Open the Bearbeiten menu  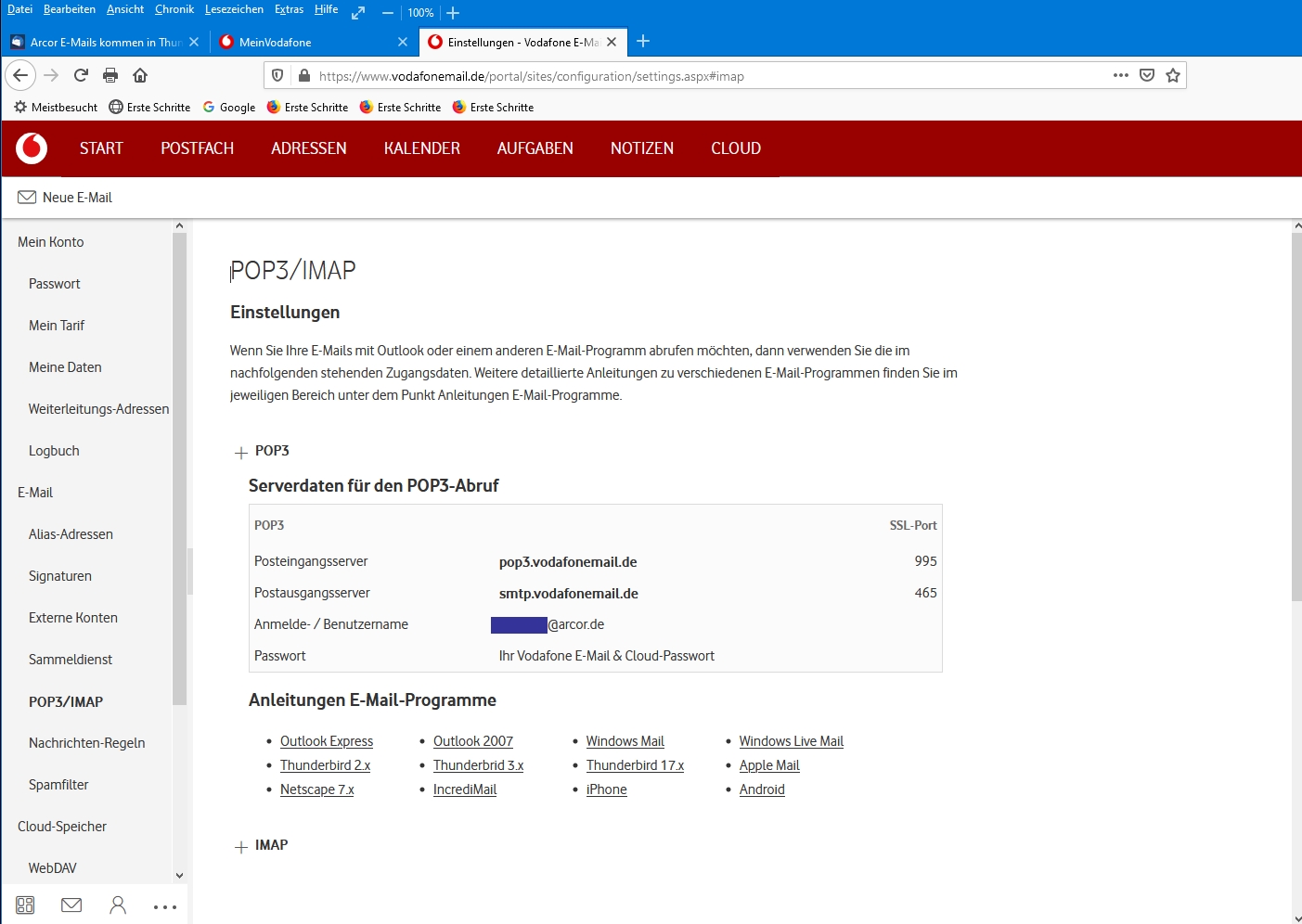pyautogui.click(x=70, y=9)
